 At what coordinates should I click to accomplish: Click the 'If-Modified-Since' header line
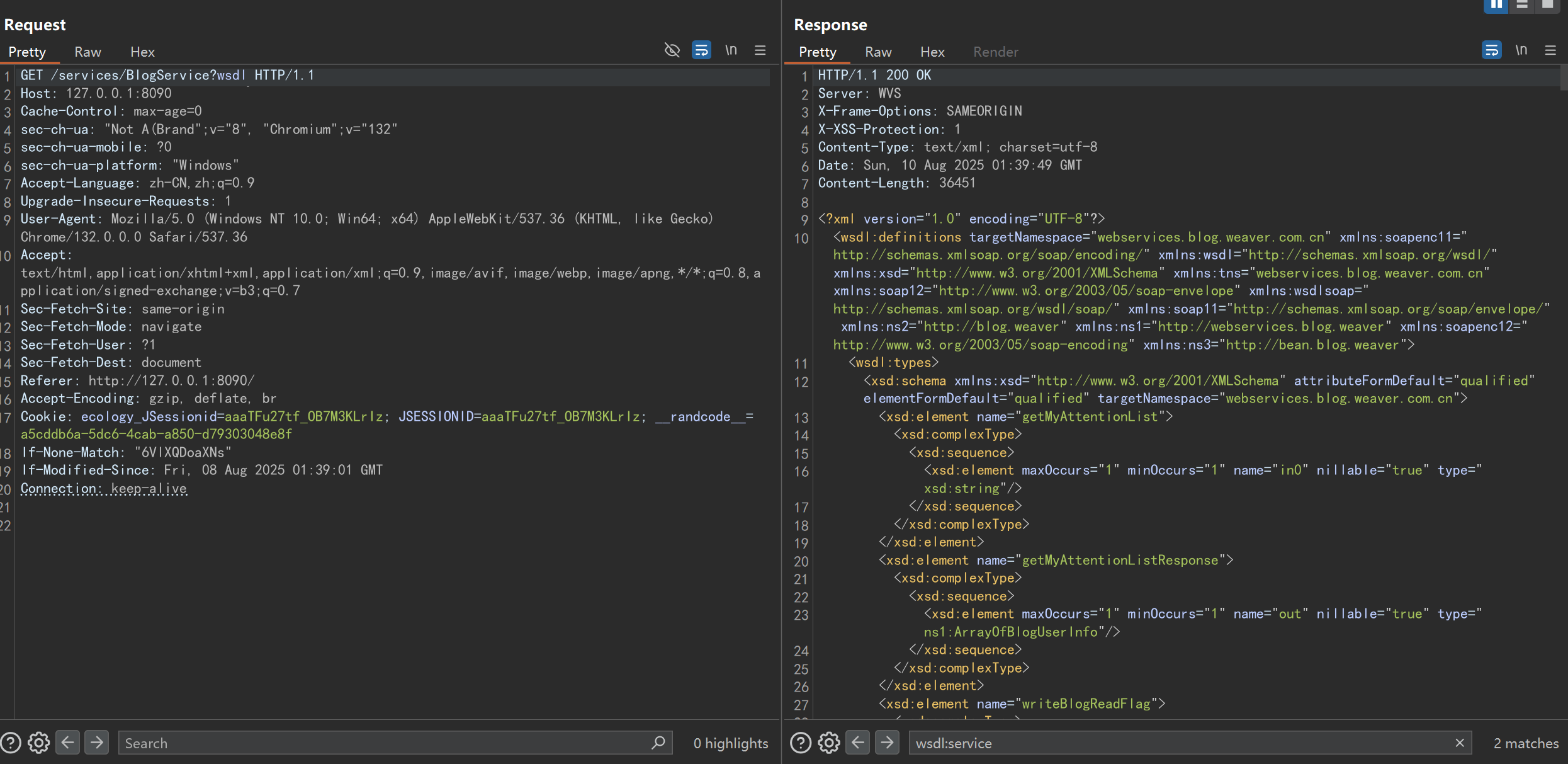click(202, 470)
